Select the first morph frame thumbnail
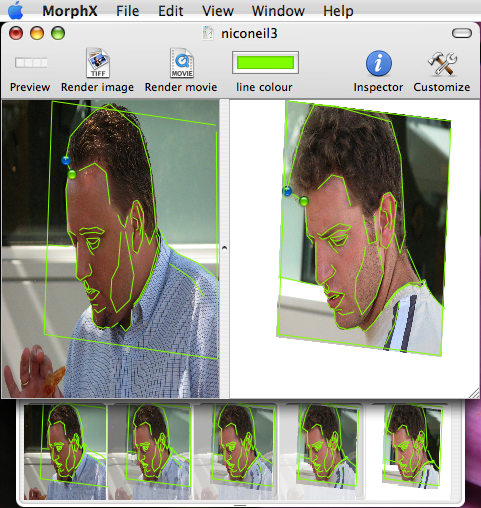The width and height of the screenshot is (481, 508). coord(65,452)
